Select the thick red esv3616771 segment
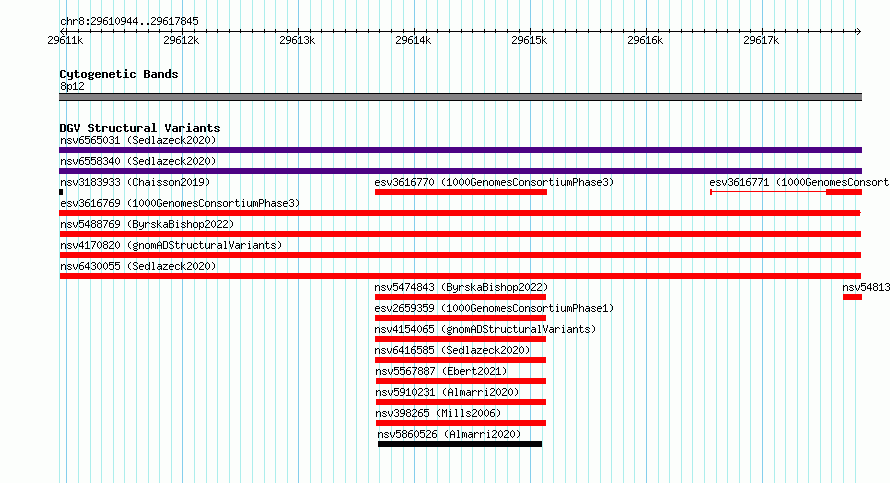 point(844,192)
